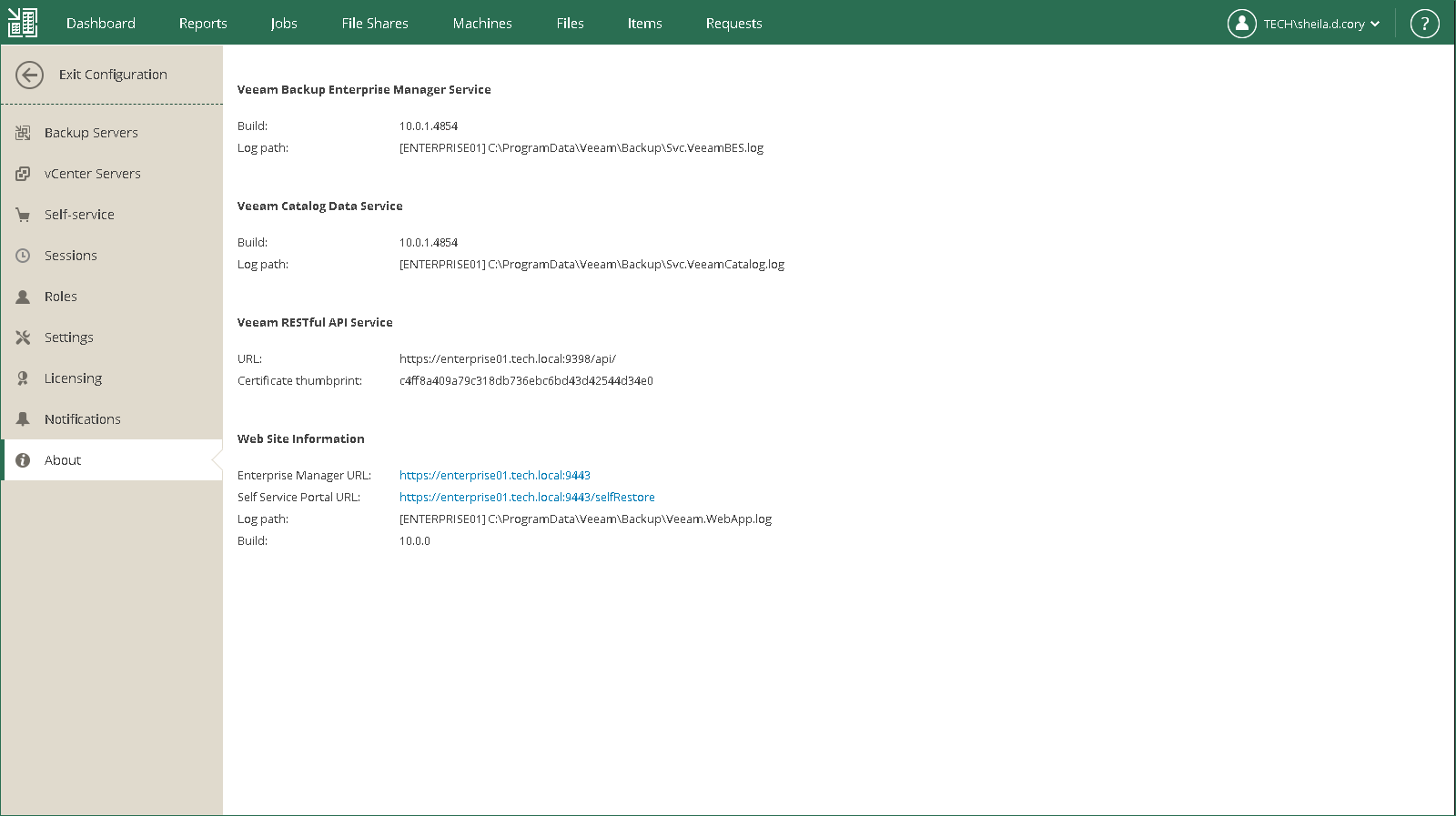This screenshot has height=816, width=1456.
Task: Click the Veeam.WebApp.log path text
Action: tap(585, 519)
